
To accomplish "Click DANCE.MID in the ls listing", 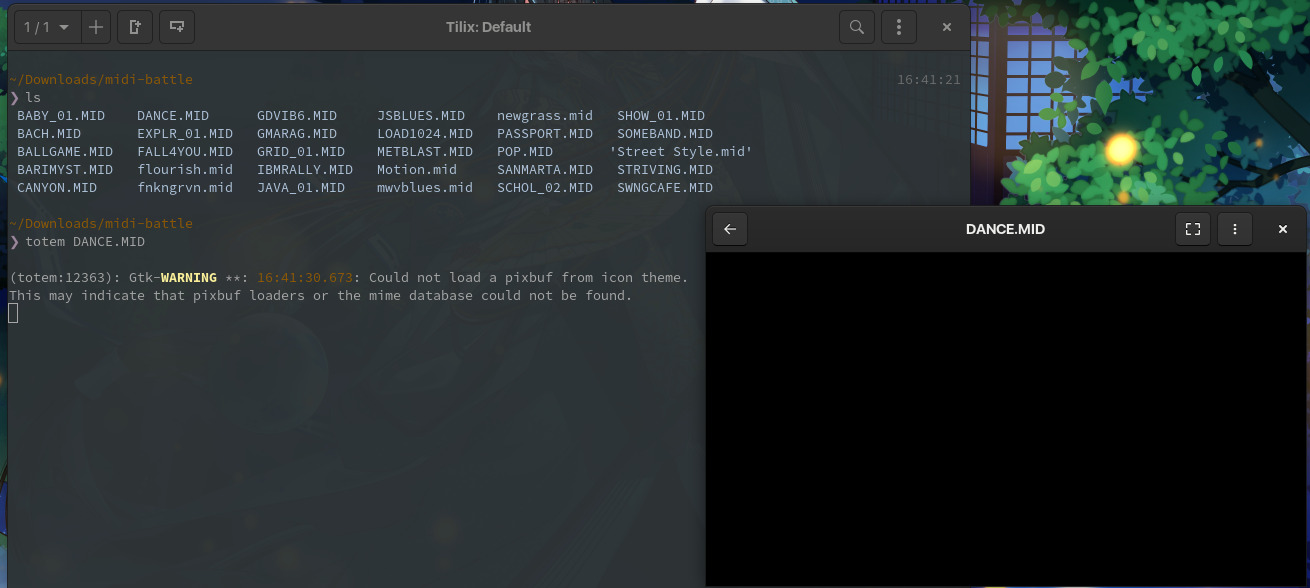I will (x=173, y=116).
